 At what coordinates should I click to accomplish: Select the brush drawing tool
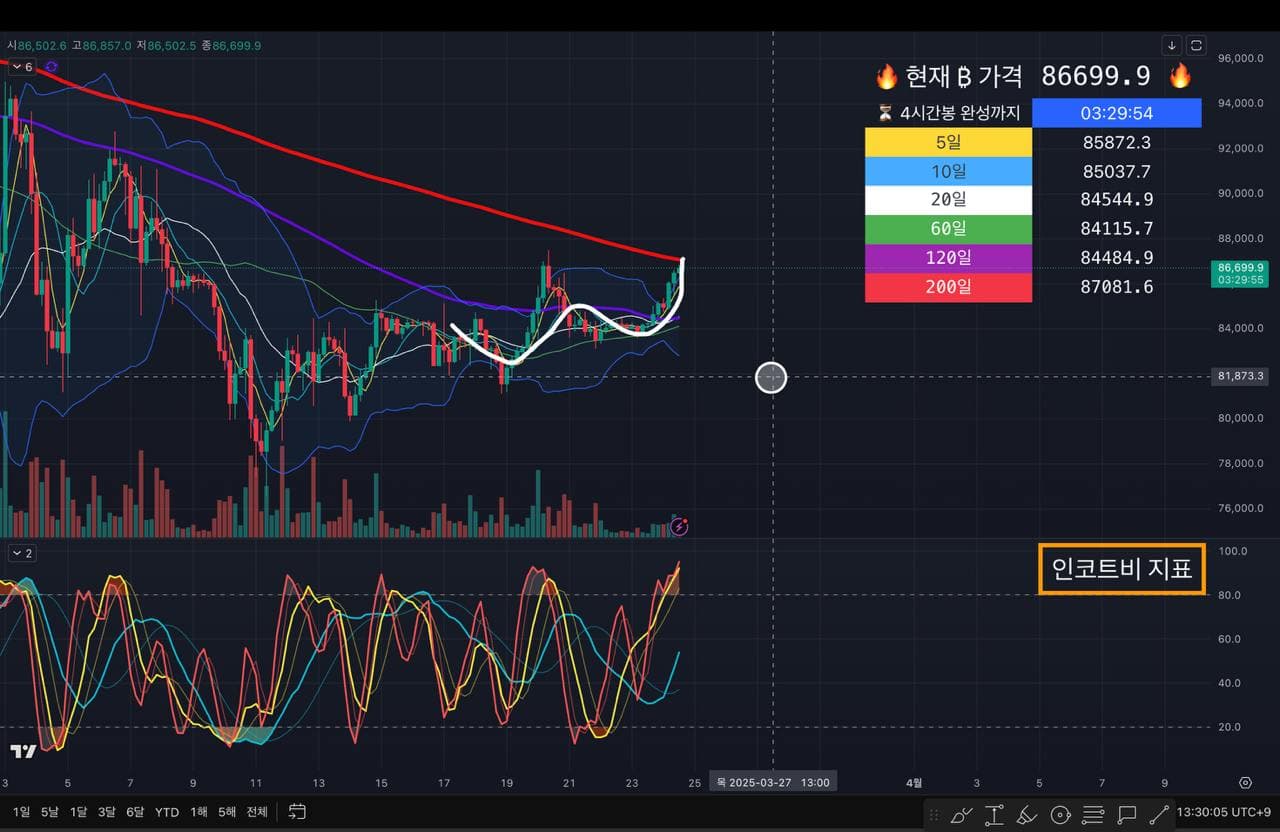[961, 814]
